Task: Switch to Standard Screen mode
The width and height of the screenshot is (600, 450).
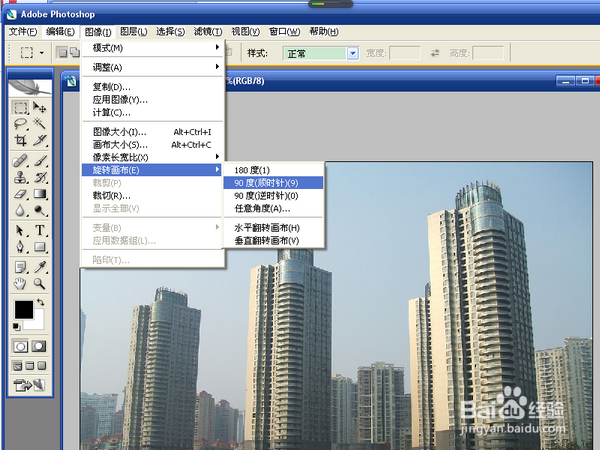Action: click(18, 366)
